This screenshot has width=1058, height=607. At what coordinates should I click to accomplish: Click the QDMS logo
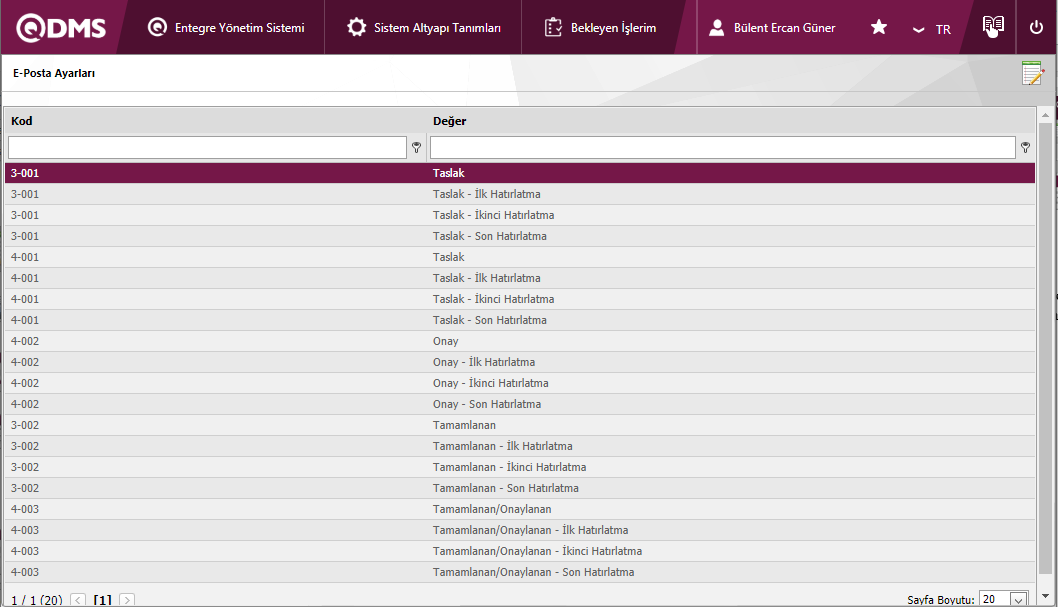tap(61, 28)
